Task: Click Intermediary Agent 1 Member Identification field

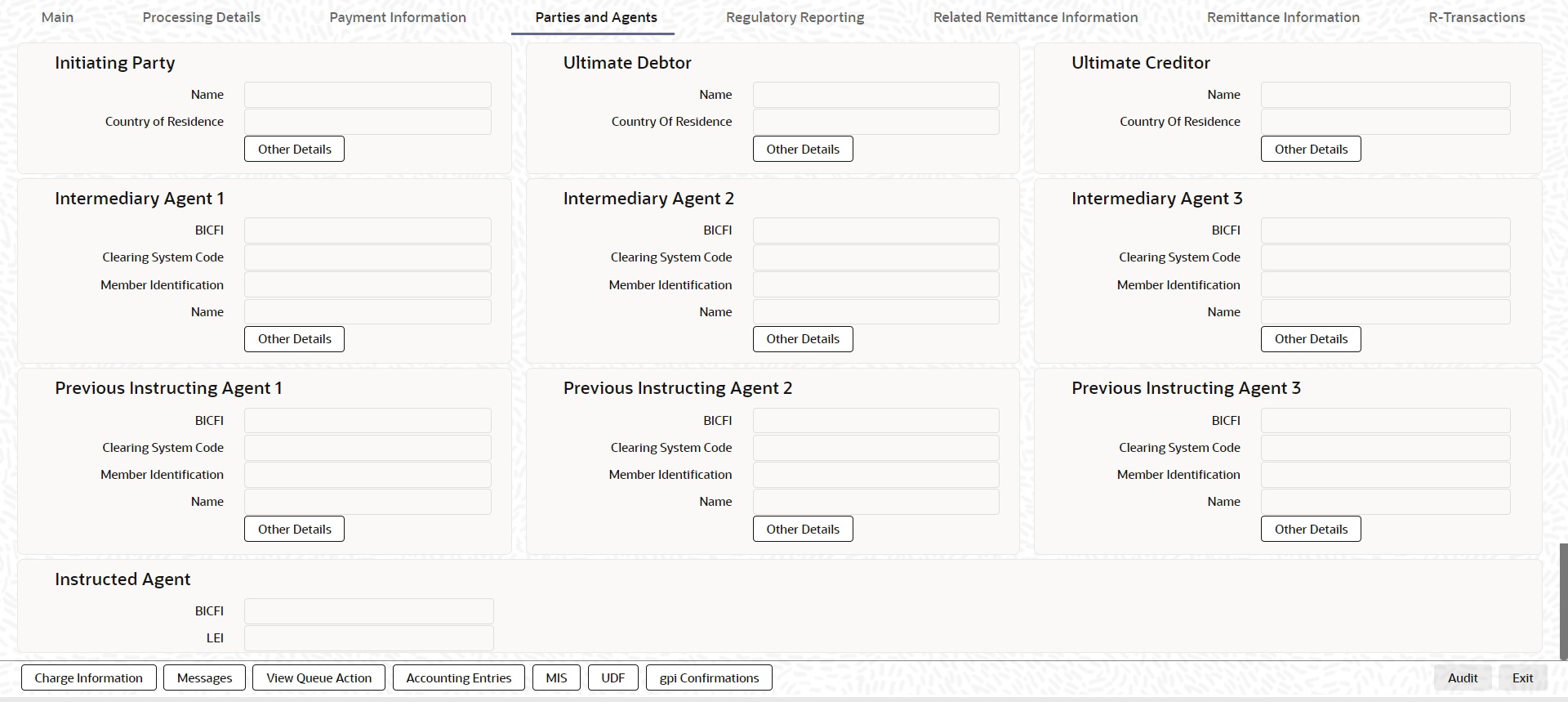Action: click(x=367, y=285)
